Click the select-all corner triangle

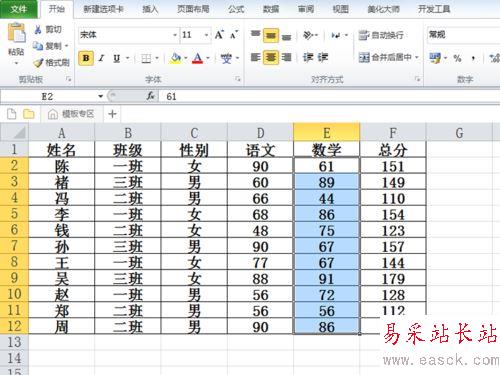coord(14,133)
